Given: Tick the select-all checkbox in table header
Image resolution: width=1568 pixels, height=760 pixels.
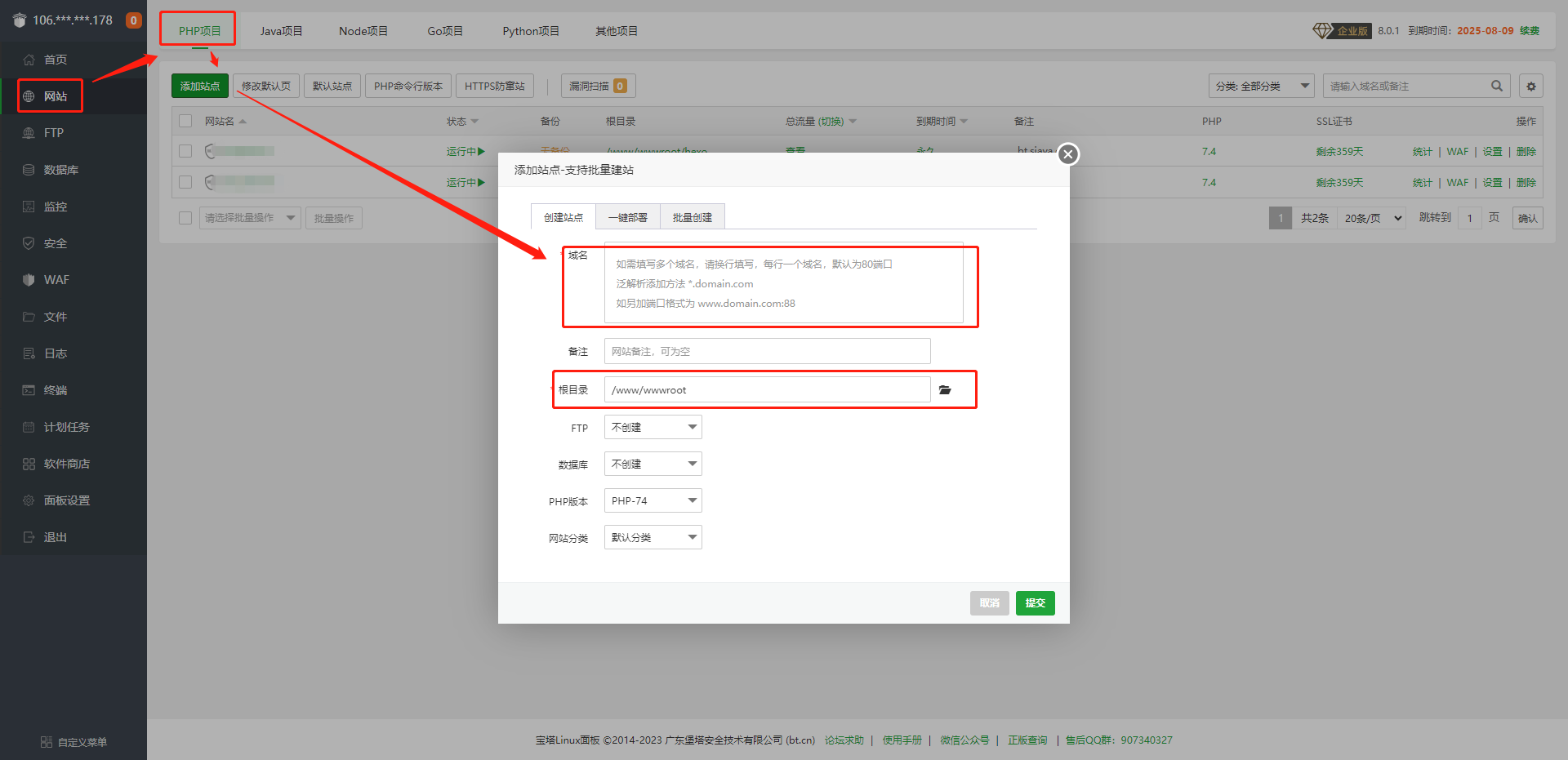Looking at the screenshot, I should [185, 121].
